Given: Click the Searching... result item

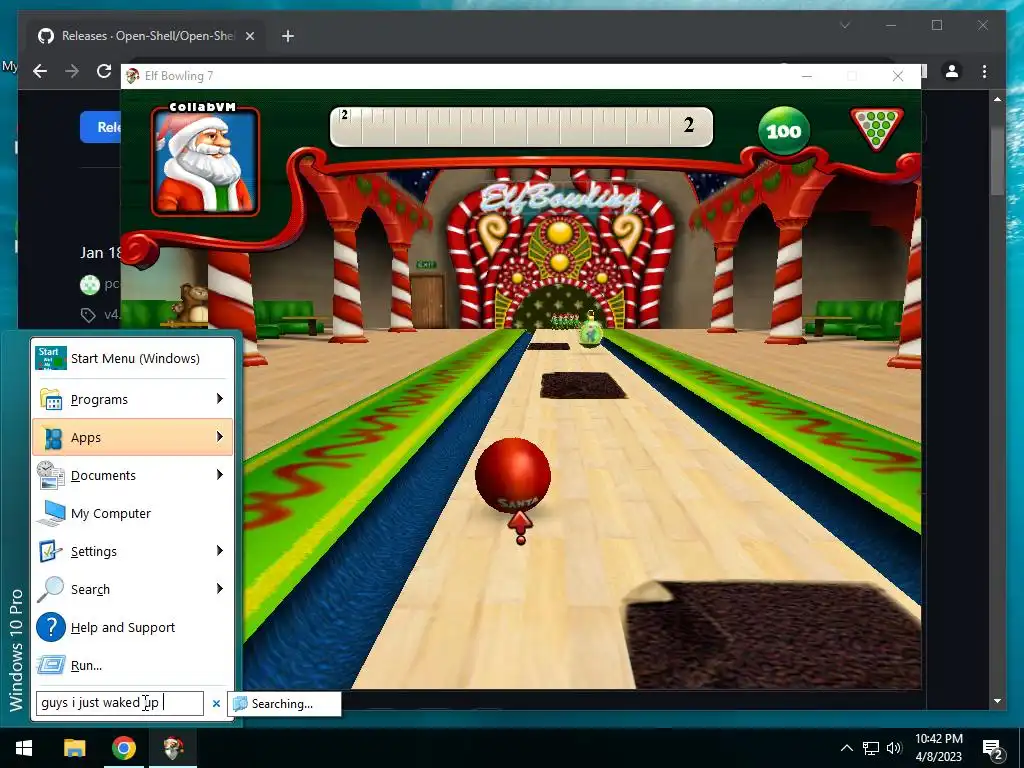Looking at the screenshot, I should coord(284,703).
